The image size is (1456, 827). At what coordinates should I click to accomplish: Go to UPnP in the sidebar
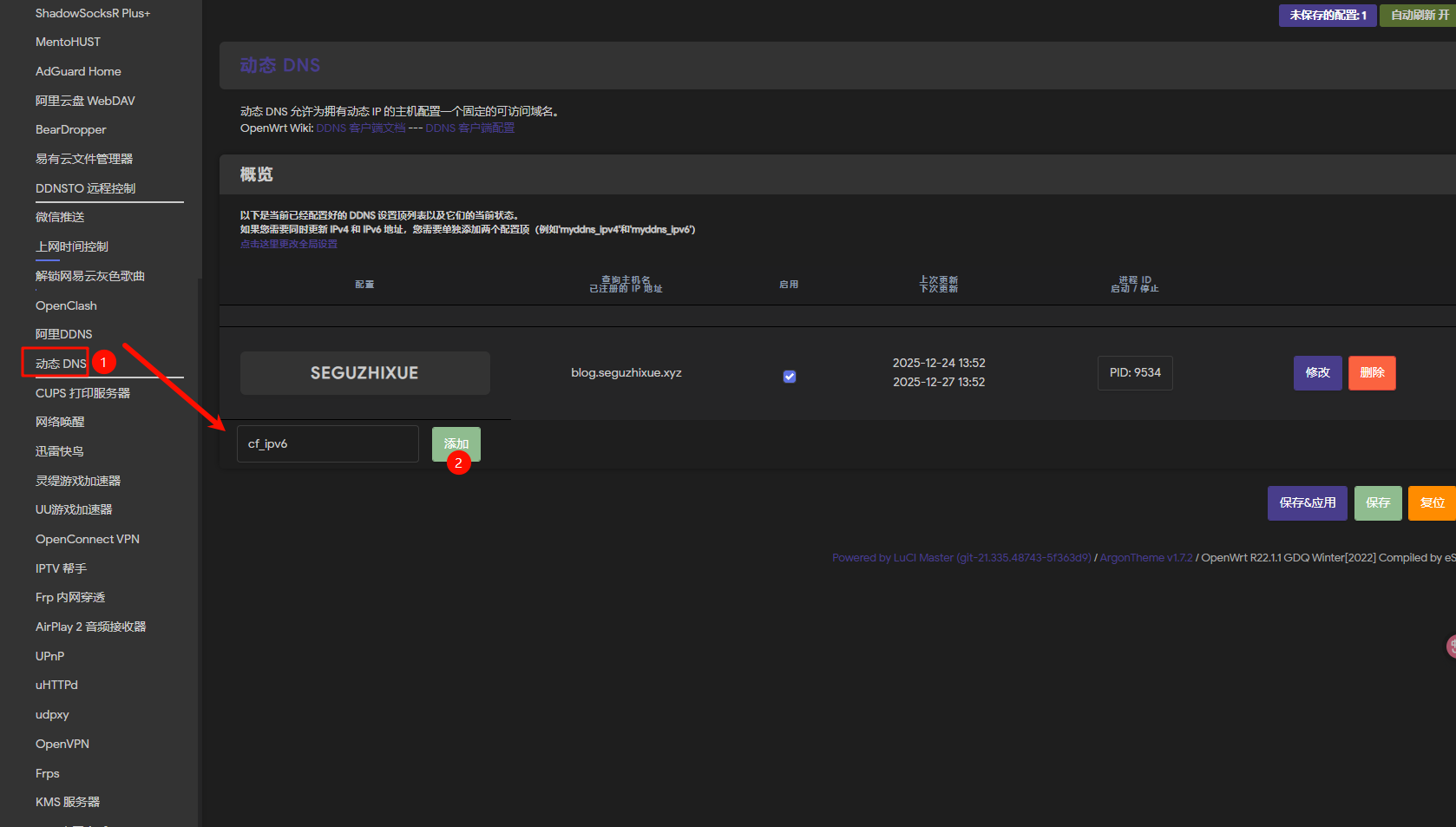49,656
